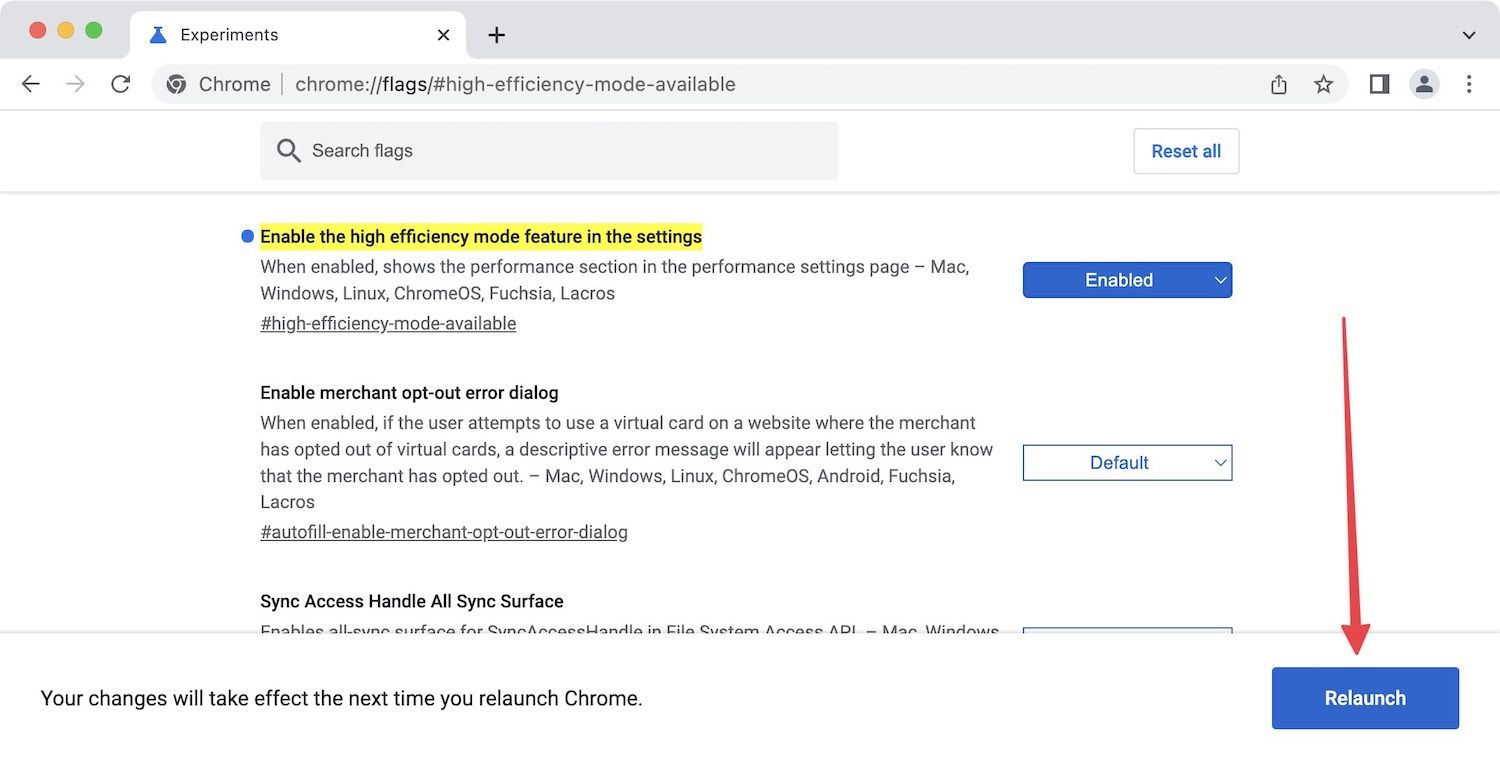The width and height of the screenshot is (1500, 763).
Task: Expand the merchant opt-out Default dropdown
Action: pos(1127,463)
